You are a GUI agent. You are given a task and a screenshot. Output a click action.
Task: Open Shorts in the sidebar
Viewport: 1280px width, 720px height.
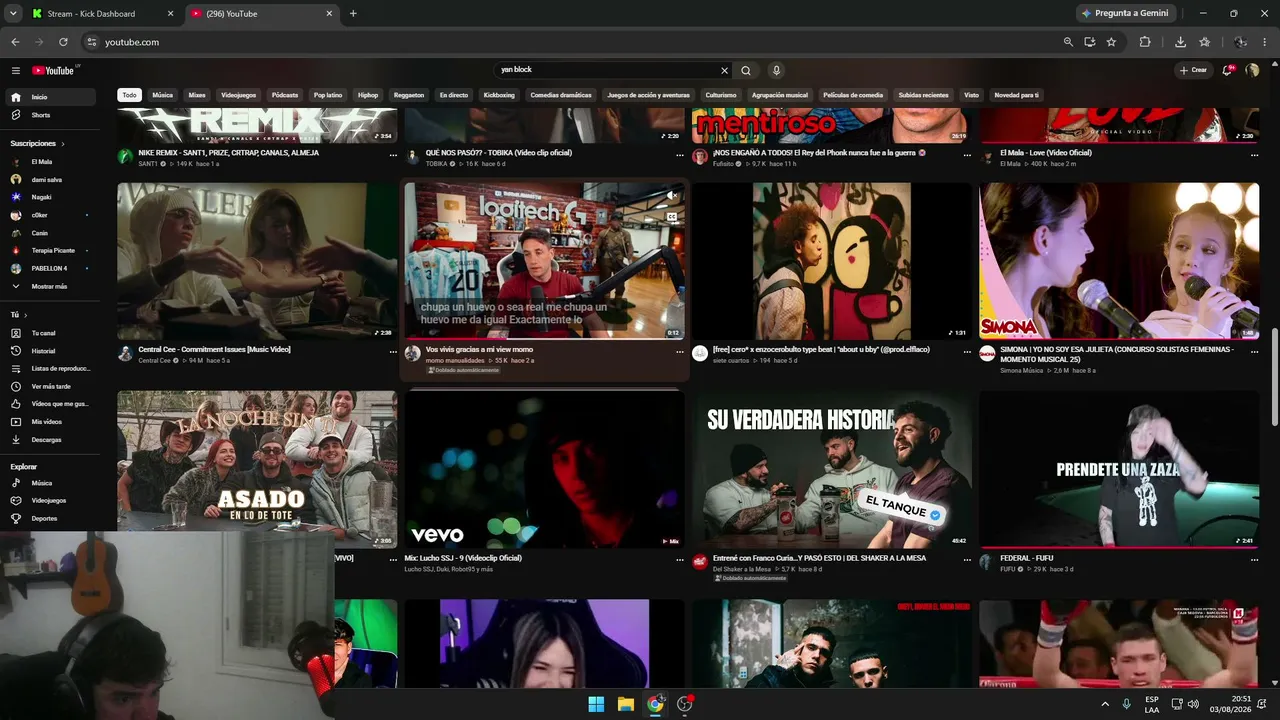pos(48,115)
